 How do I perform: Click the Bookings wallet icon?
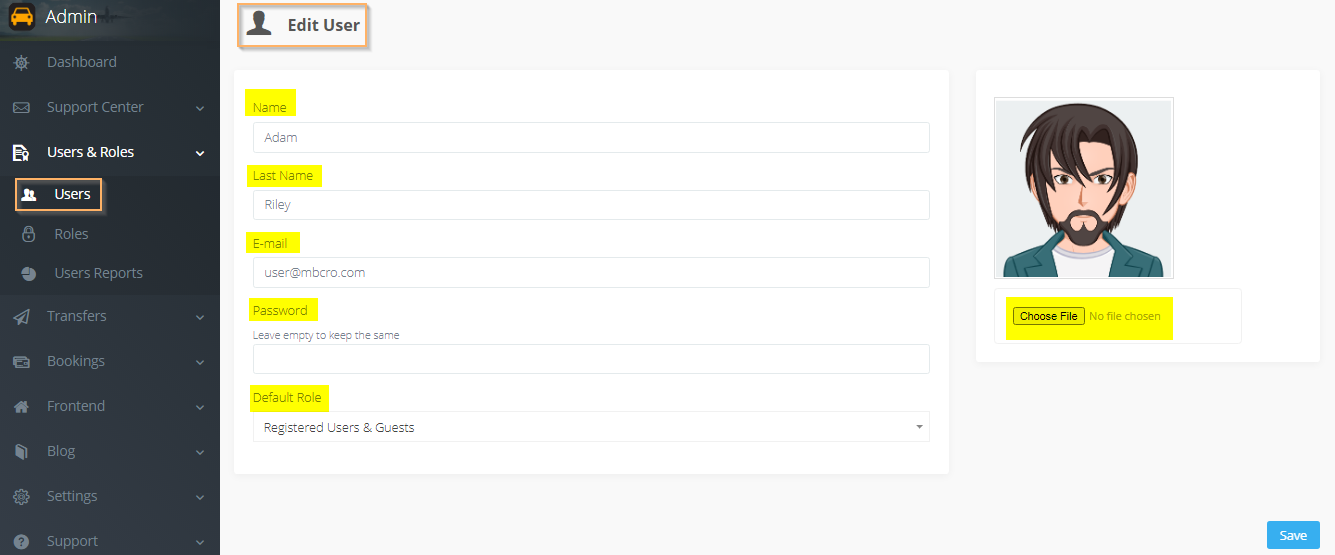click(21, 361)
